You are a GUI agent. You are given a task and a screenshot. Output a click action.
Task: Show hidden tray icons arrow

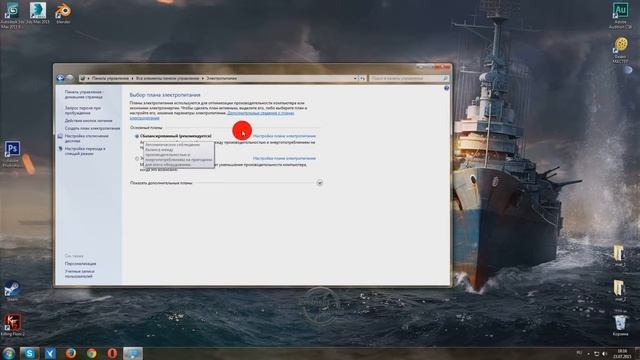[588, 353]
